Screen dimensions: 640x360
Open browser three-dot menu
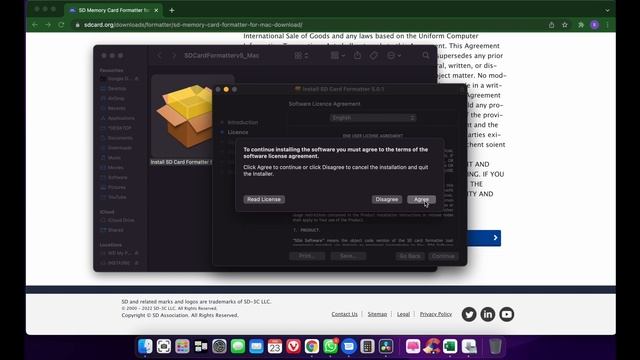point(607,25)
